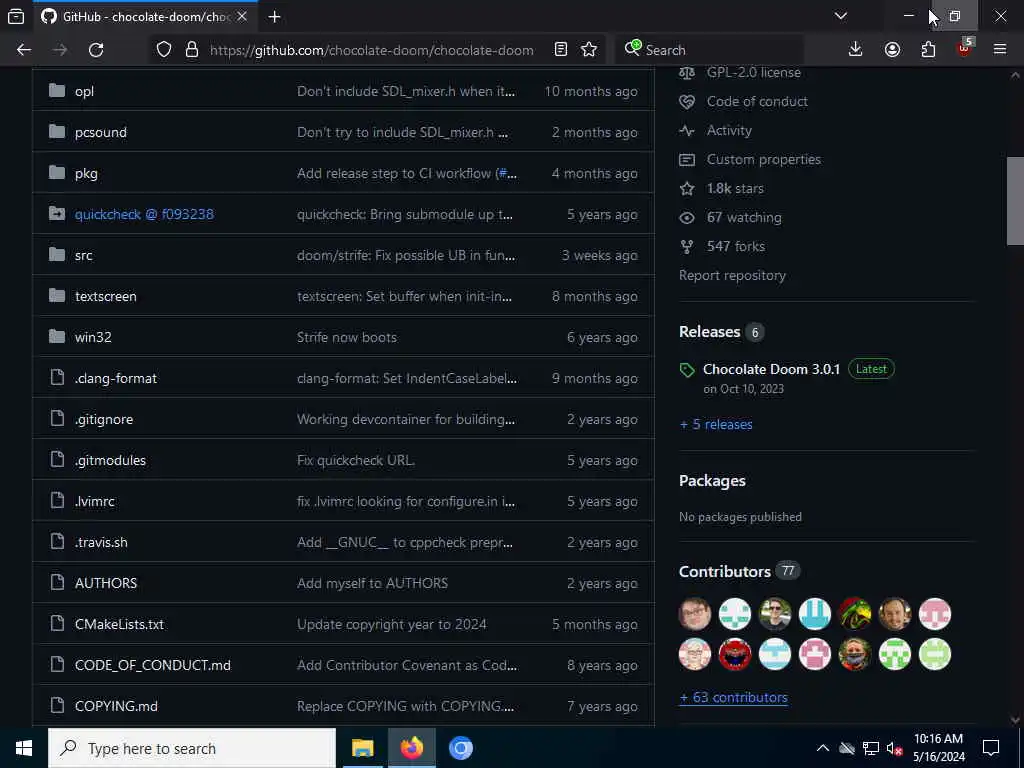1024x768 pixels.
Task: Click the page vertical scrollbar thumb
Action: point(1015,201)
